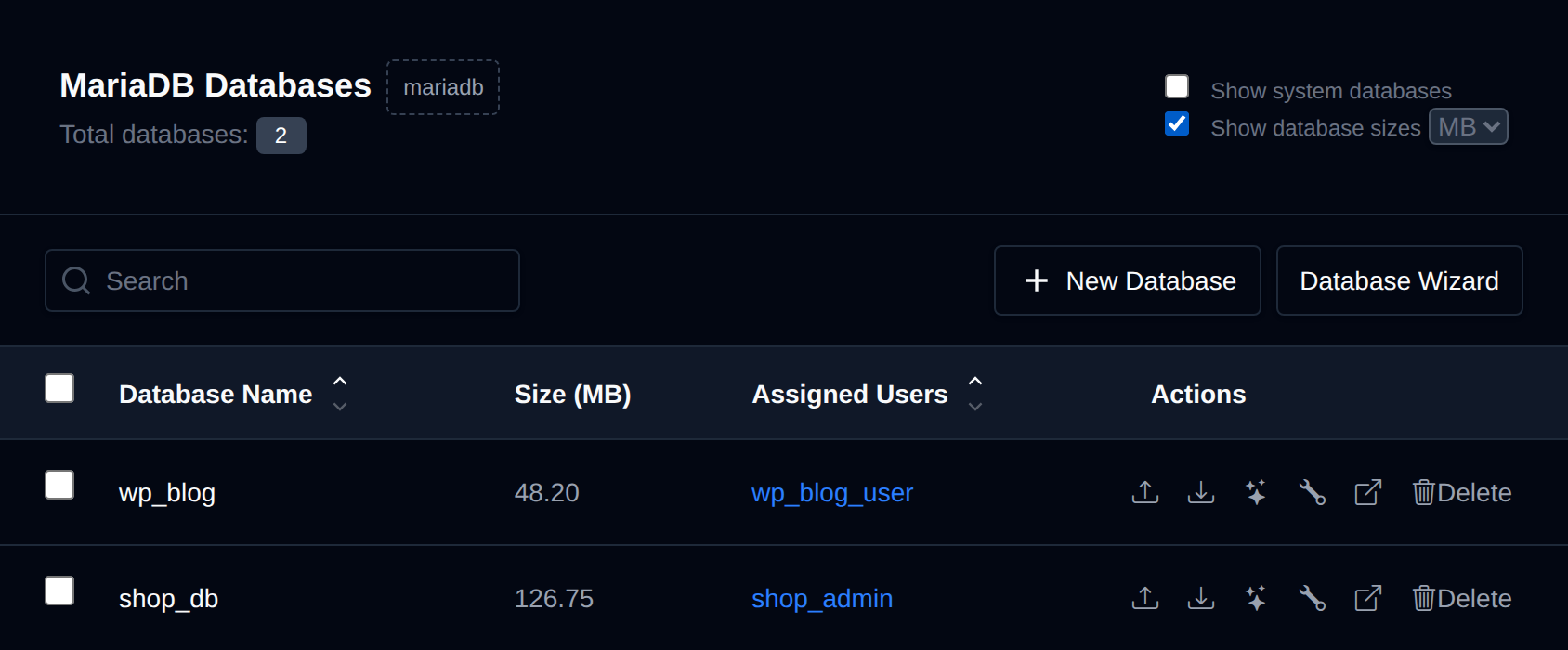This screenshot has width=1568, height=650.
Task: Select the shop_db row checkbox
Action: (59, 591)
